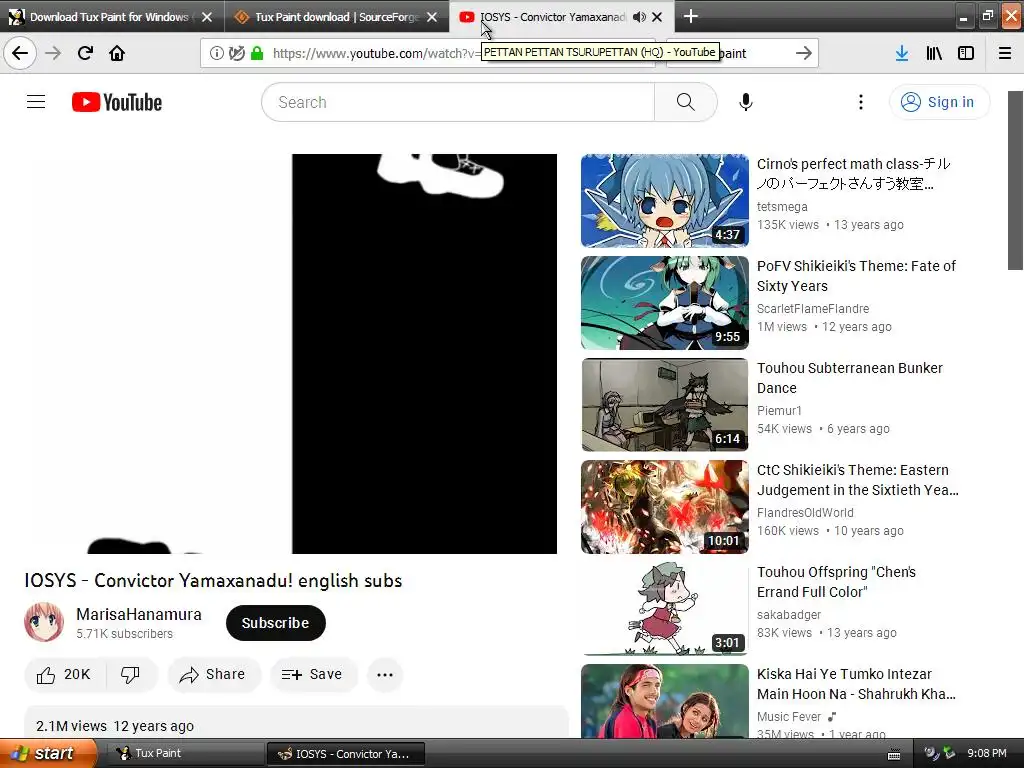This screenshot has height=768, width=1024.
Task: Open MarisaHanamura channel avatar
Action: (44, 622)
